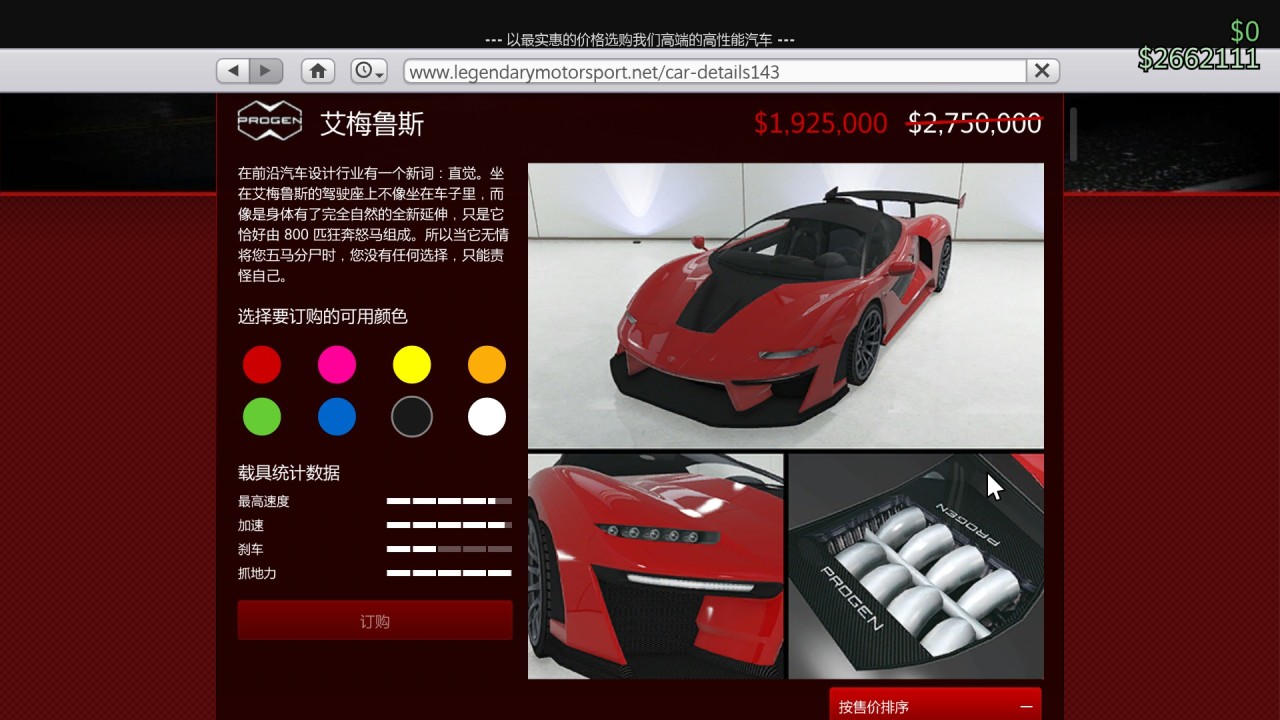Click the bank balance $2662111
The height and width of the screenshot is (720, 1280).
point(1198,59)
